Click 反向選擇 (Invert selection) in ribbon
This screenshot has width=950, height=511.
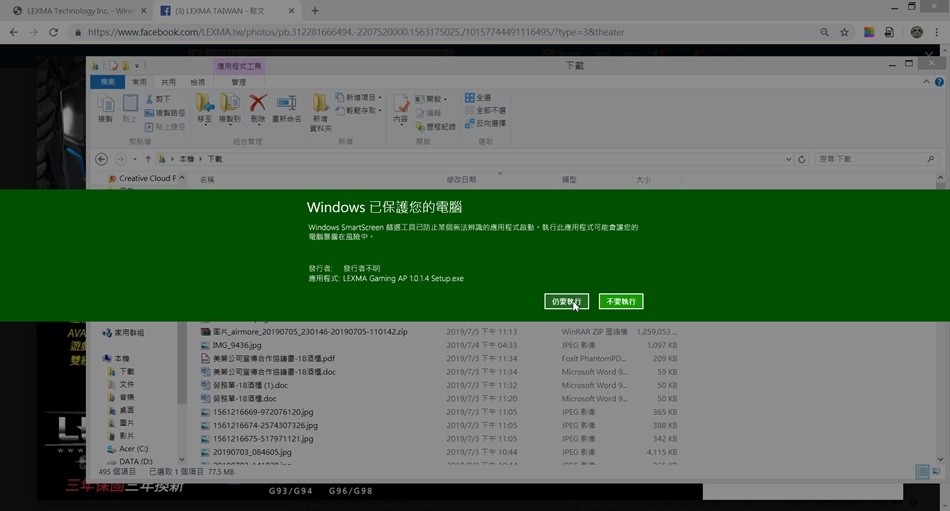(x=485, y=123)
